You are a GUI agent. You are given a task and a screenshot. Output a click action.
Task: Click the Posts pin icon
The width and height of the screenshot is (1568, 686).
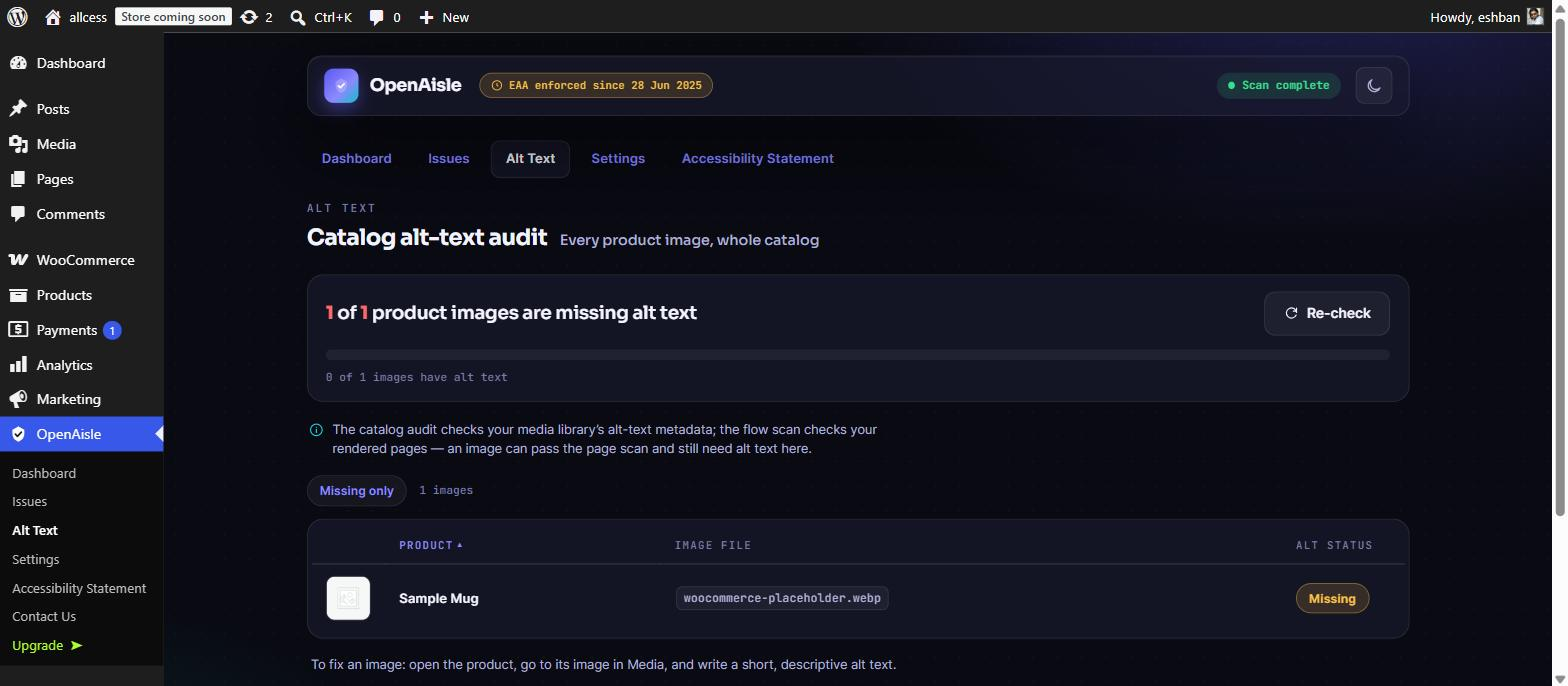tap(18, 109)
